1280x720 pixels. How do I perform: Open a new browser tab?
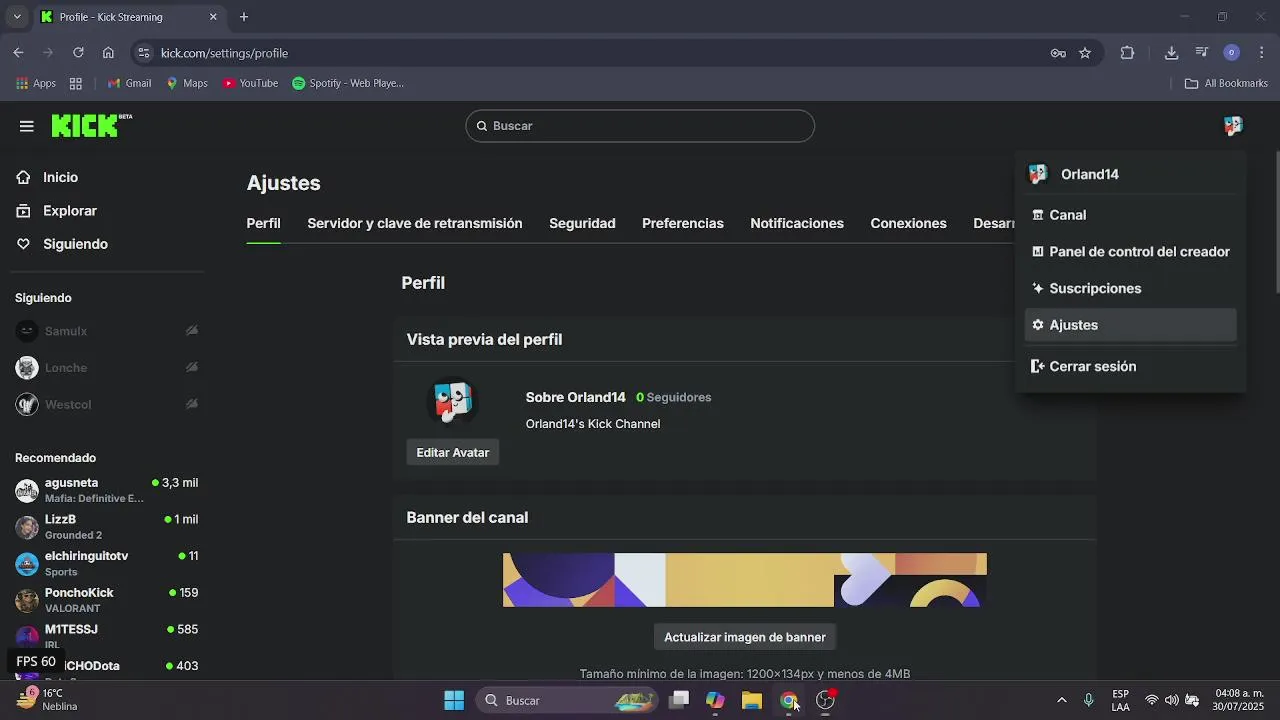pyautogui.click(x=244, y=17)
